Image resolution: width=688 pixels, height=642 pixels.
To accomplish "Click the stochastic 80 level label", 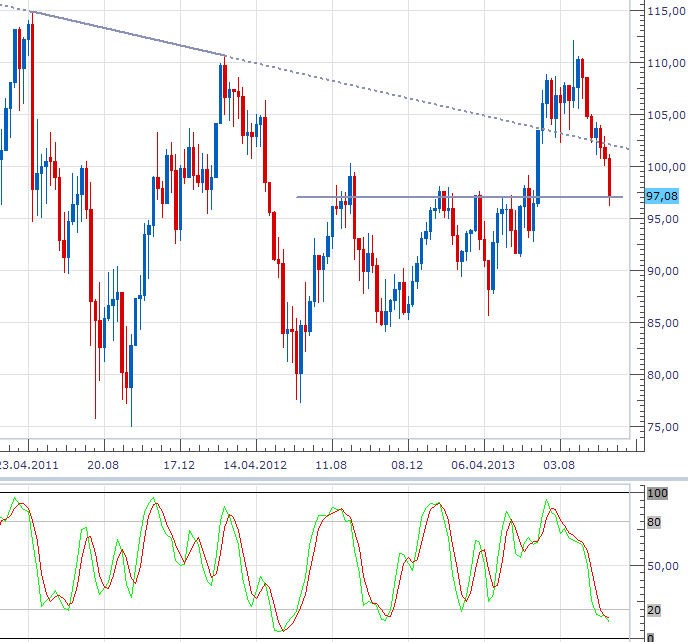I will pyautogui.click(x=654, y=522).
